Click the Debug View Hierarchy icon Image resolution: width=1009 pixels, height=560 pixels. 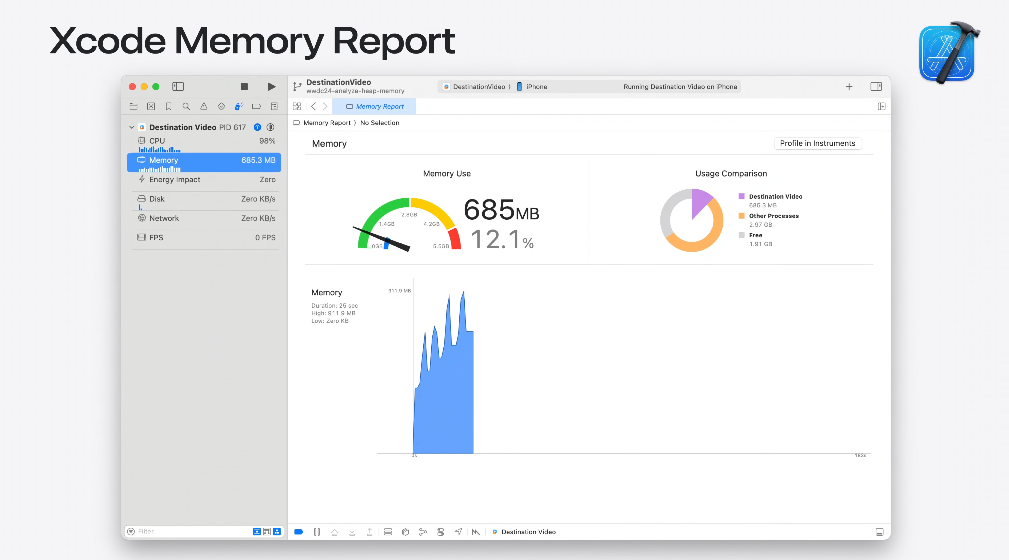(387, 532)
